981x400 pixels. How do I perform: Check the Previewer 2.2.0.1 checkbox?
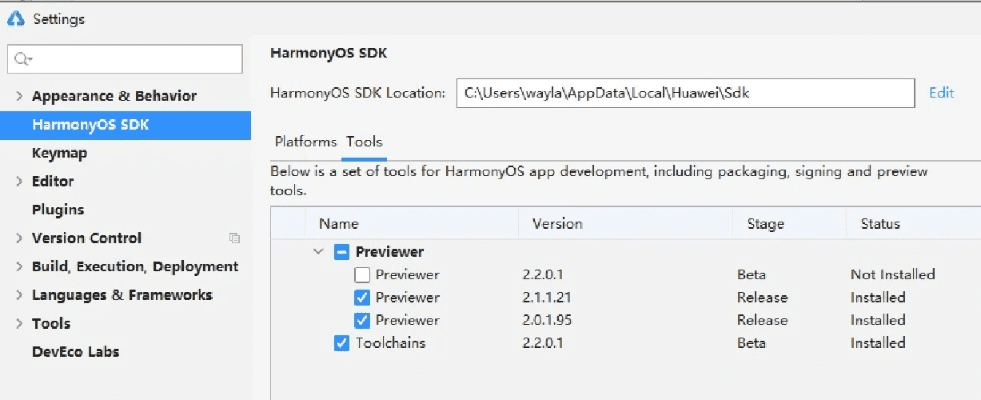pos(362,274)
